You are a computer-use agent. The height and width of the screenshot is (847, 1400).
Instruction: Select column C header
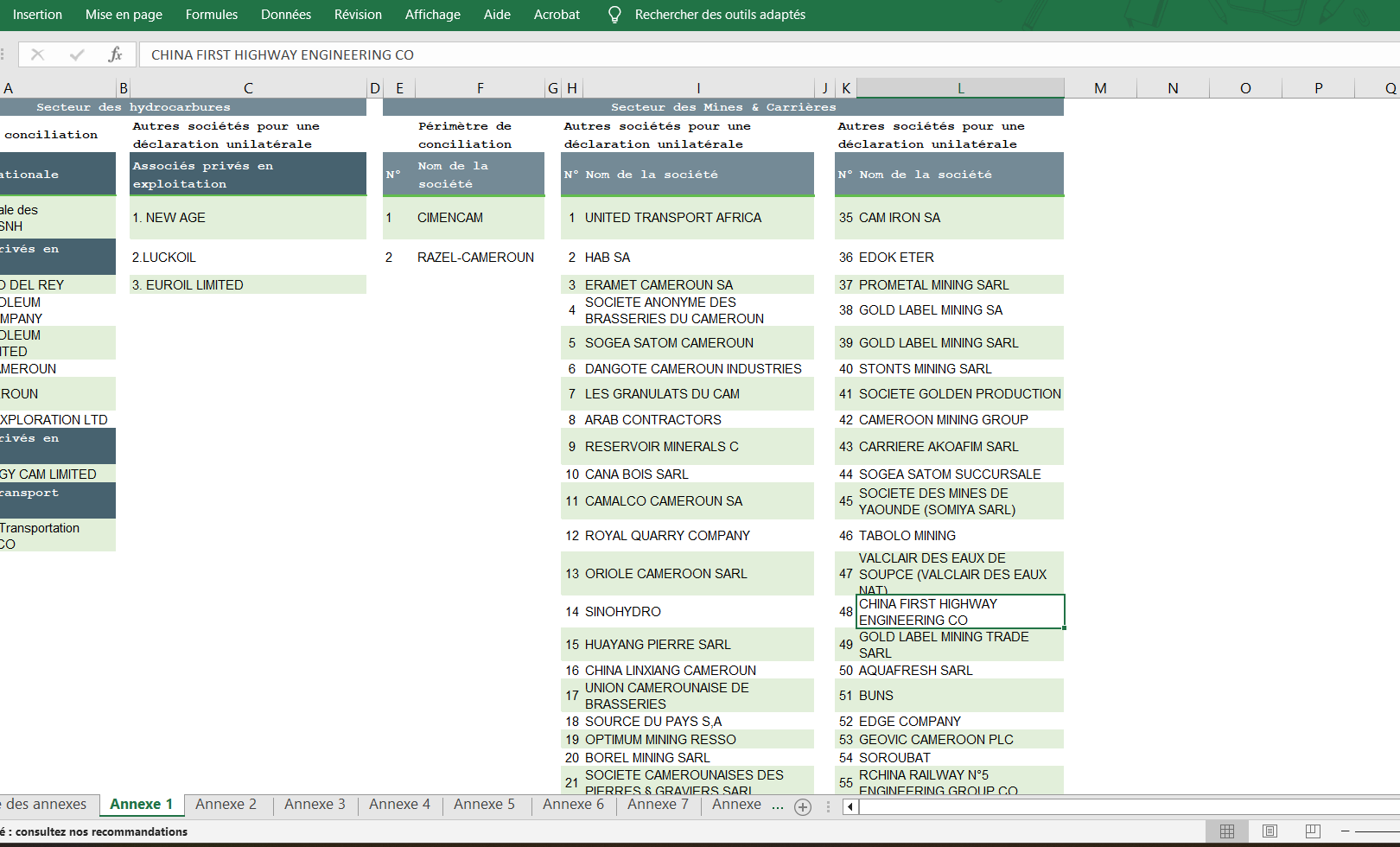pos(248,88)
